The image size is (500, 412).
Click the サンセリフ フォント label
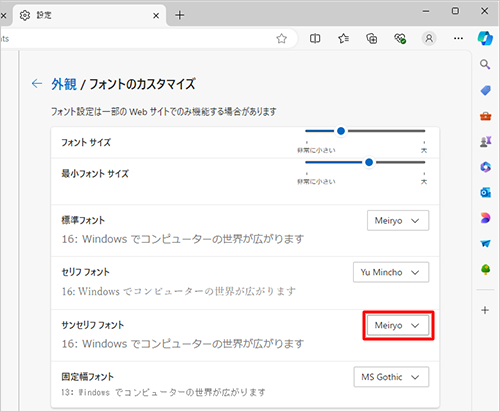93,325
